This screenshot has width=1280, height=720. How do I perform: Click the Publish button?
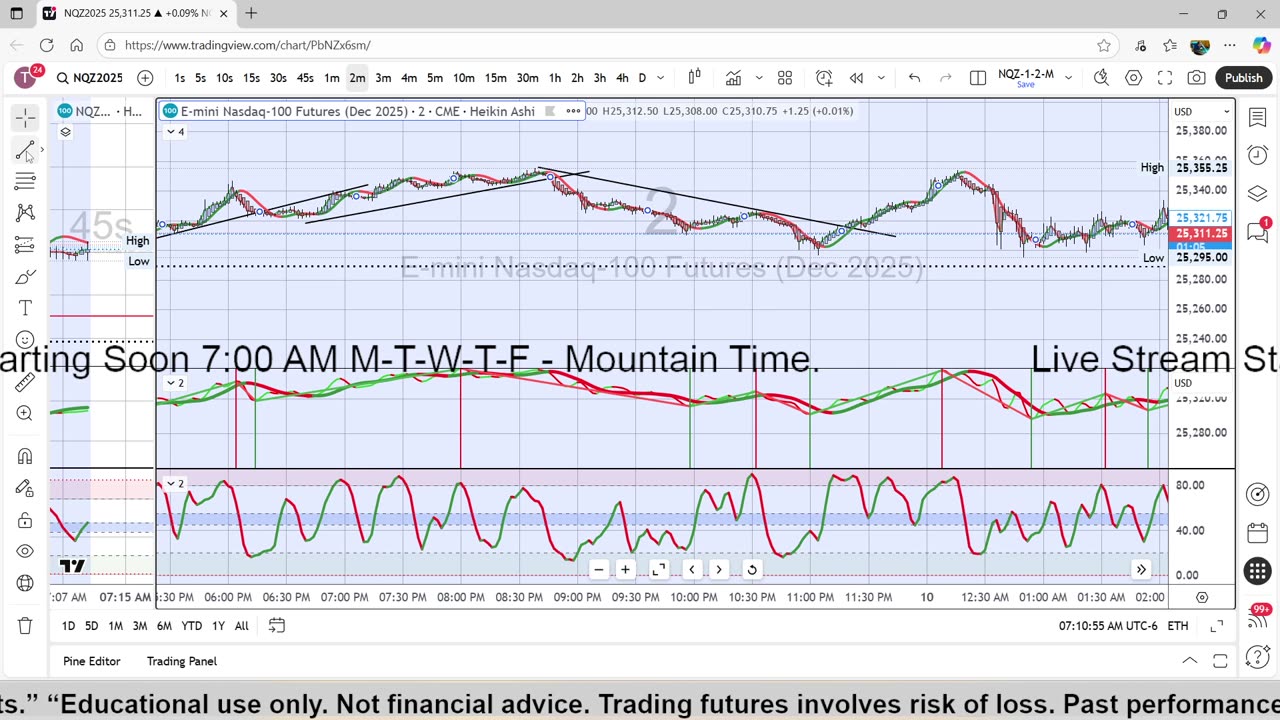click(x=1244, y=78)
